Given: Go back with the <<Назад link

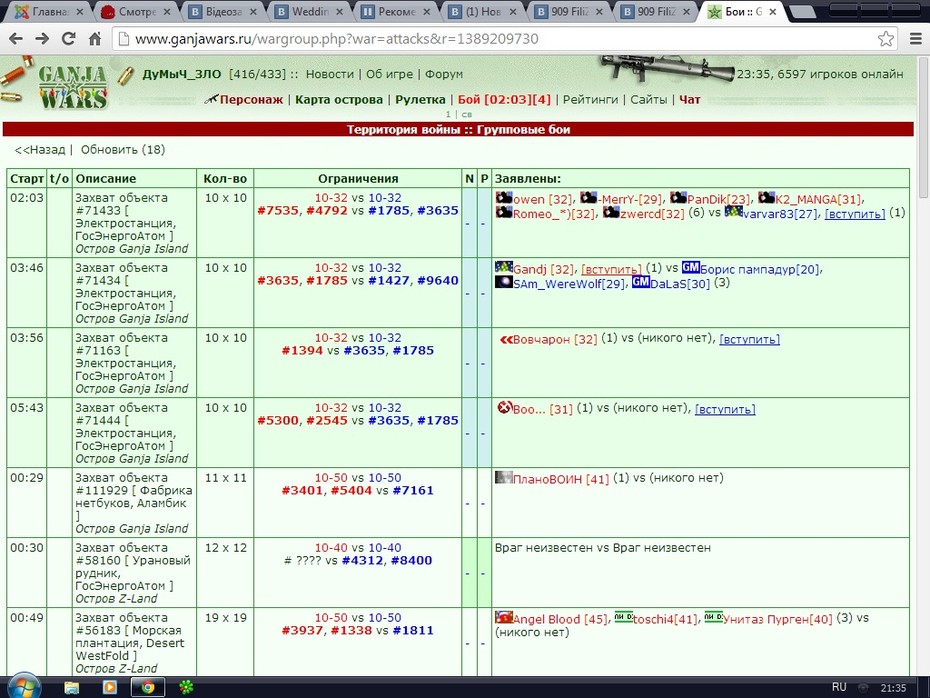Looking at the screenshot, I should [x=40, y=149].
